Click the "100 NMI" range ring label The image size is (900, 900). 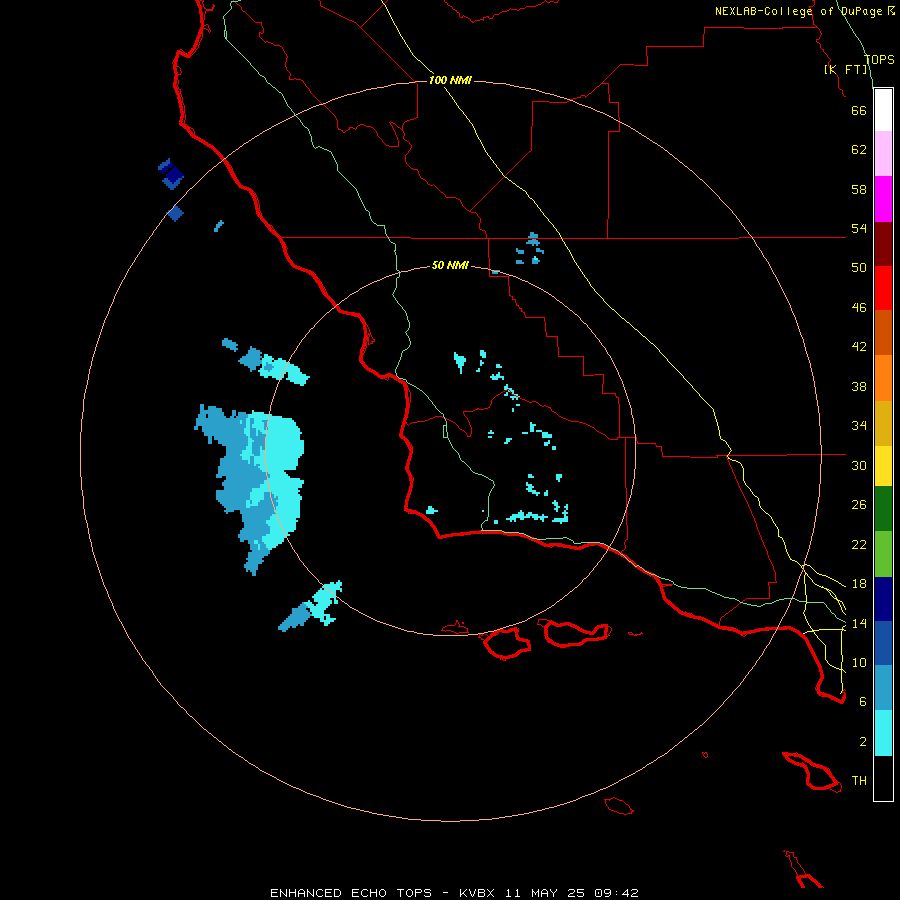point(450,80)
